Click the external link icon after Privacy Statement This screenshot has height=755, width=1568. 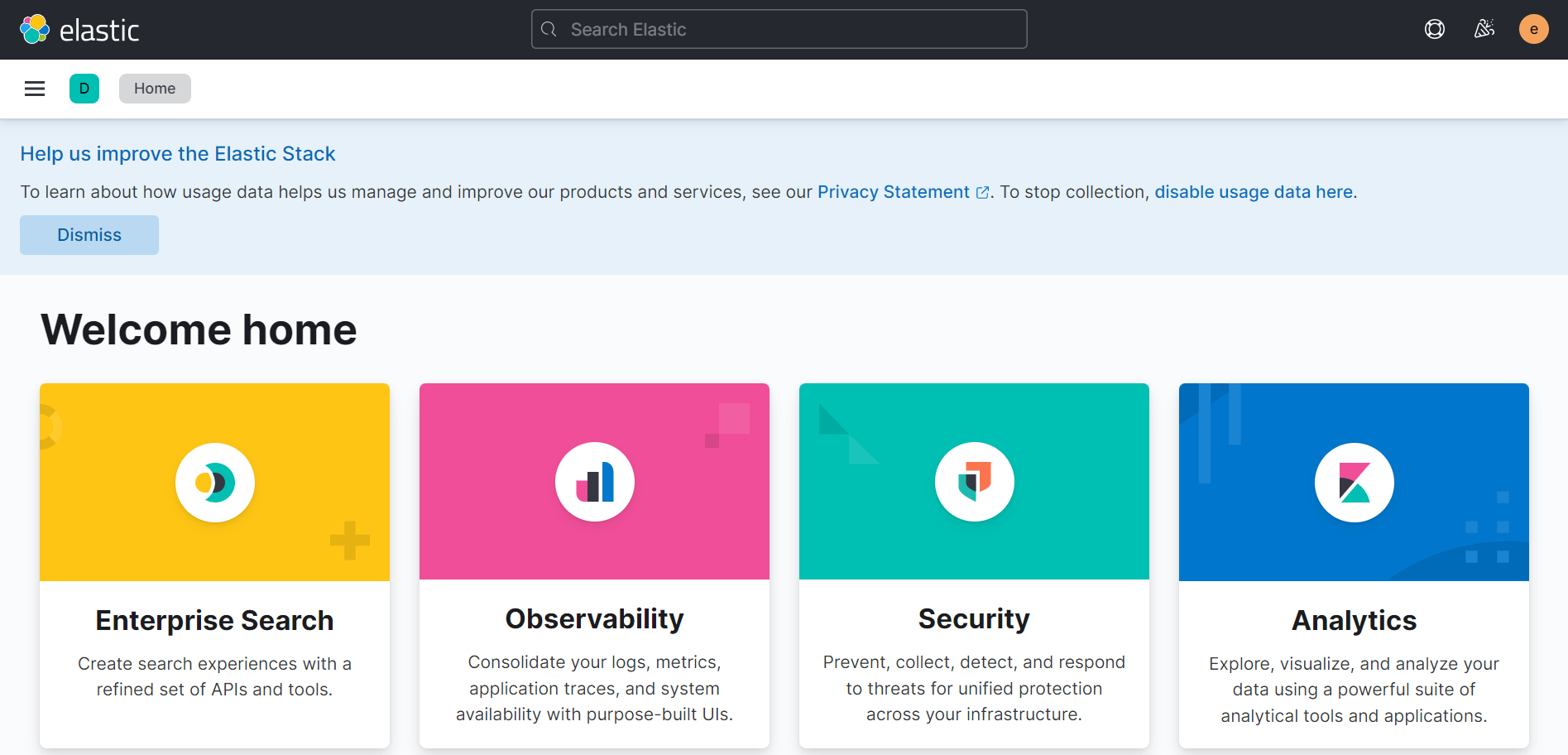click(983, 192)
